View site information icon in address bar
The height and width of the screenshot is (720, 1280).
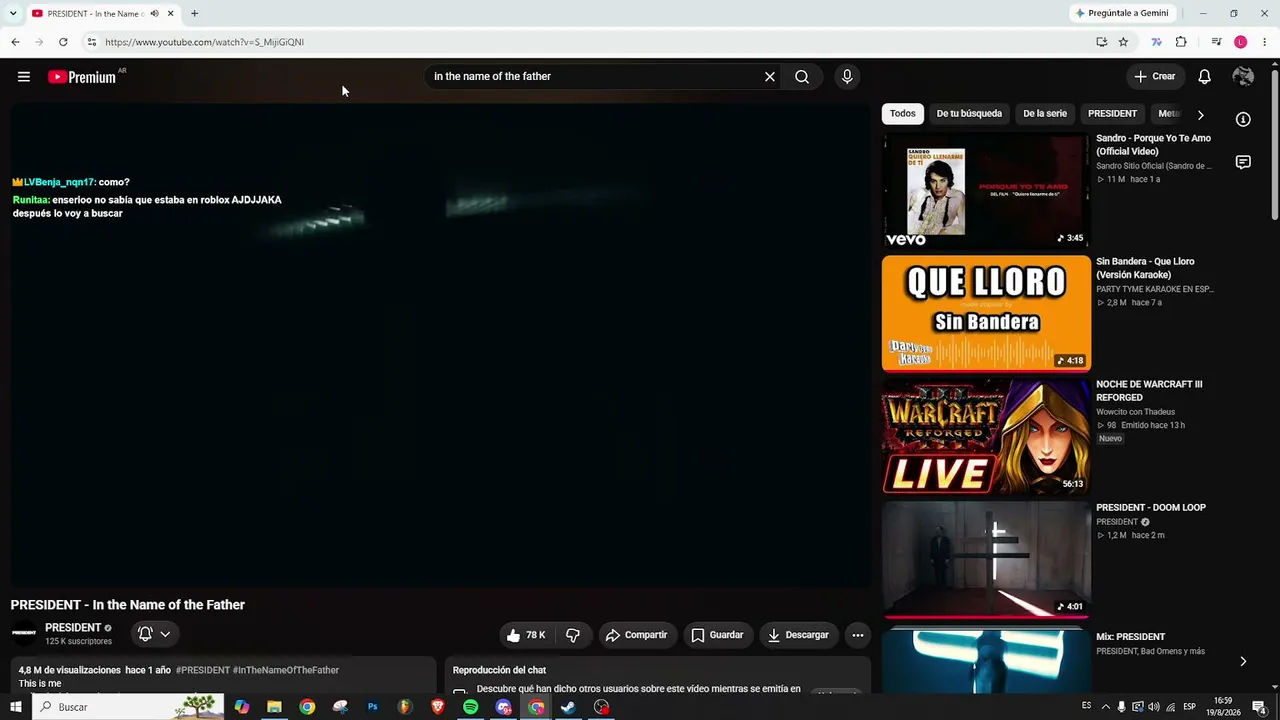coord(91,42)
